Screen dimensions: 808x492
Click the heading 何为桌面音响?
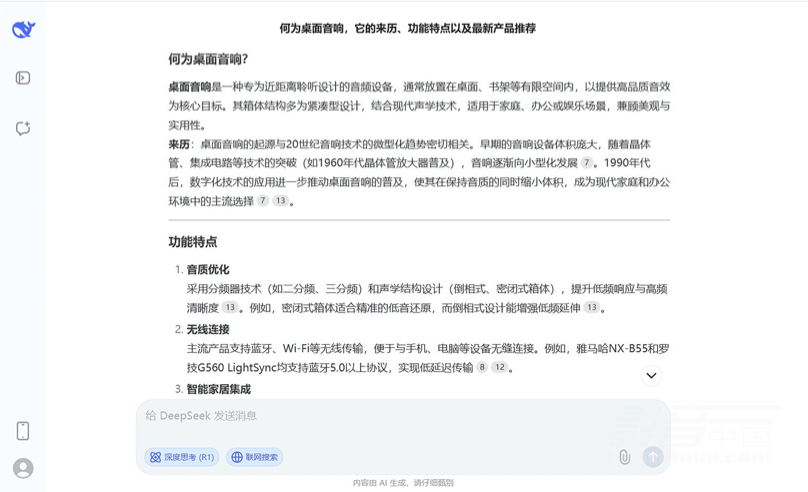point(208,59)
